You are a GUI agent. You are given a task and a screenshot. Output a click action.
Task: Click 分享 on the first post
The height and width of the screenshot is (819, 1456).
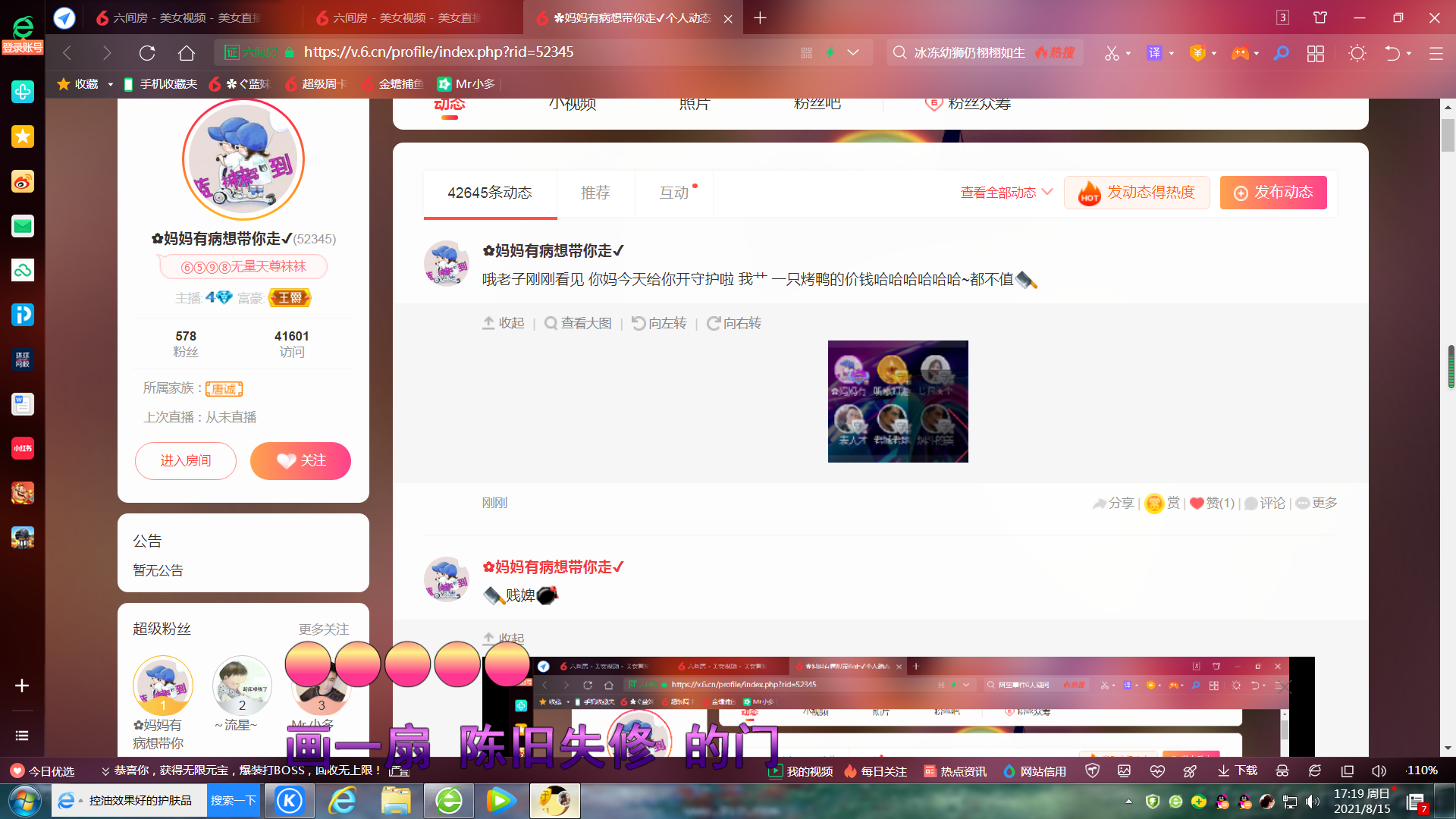[x=1113, y=503]
